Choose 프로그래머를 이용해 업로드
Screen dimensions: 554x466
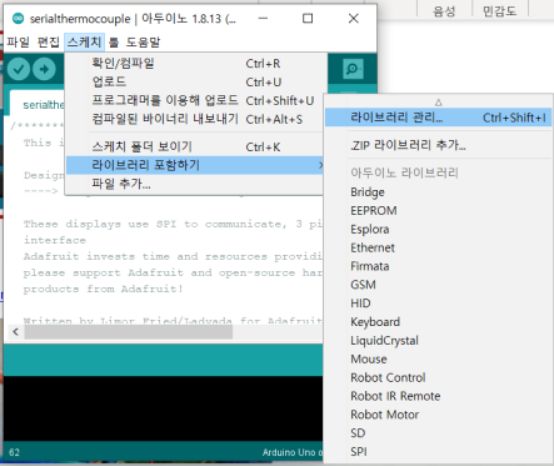[x=194, y=101]
